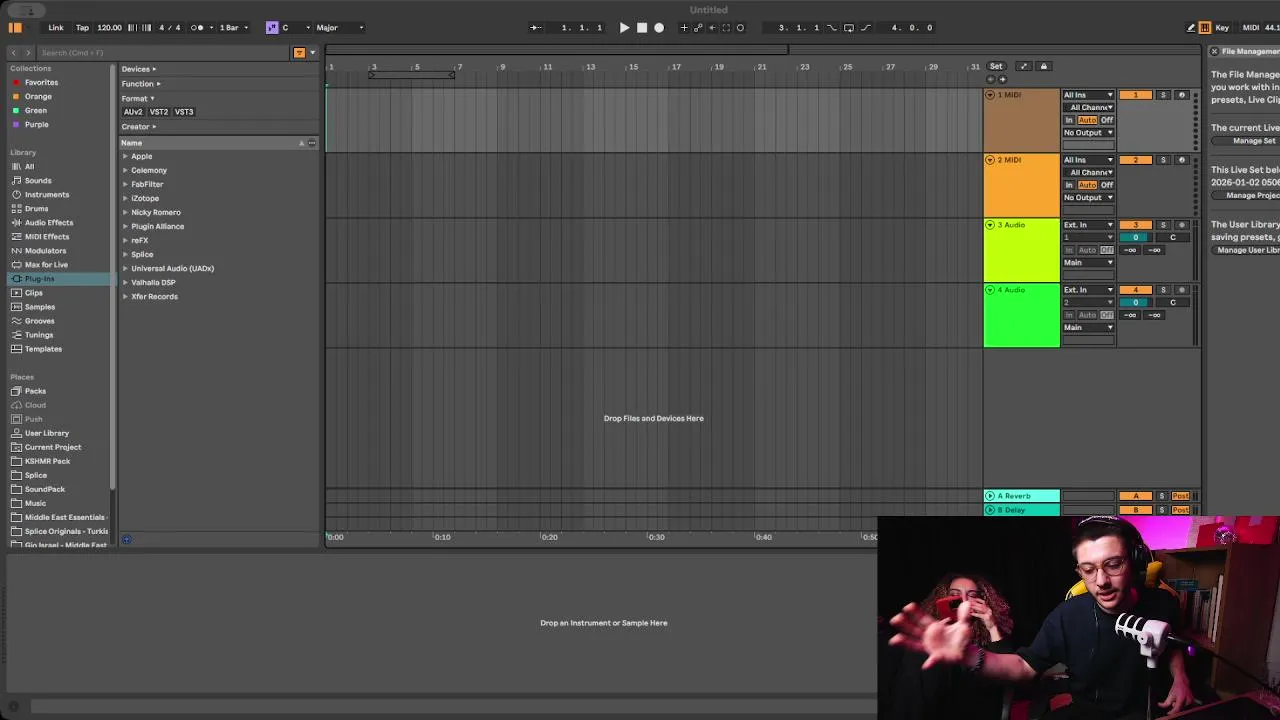Open the No Output dropdown on 2 MIDI
This screenshot has height=720, width=1280.
coord(1088,198)
